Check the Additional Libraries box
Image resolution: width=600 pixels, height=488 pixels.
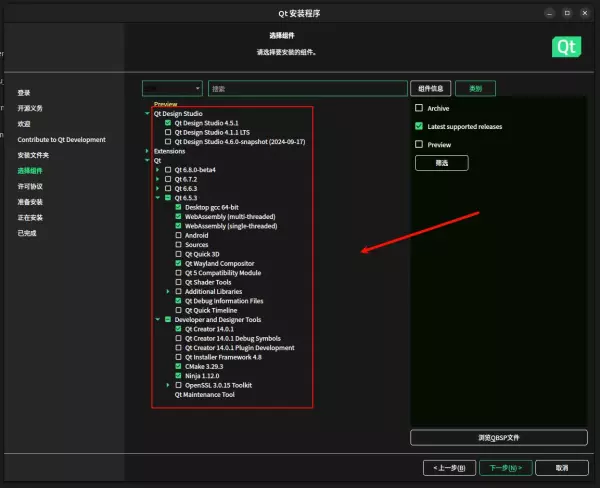point(178,292)
